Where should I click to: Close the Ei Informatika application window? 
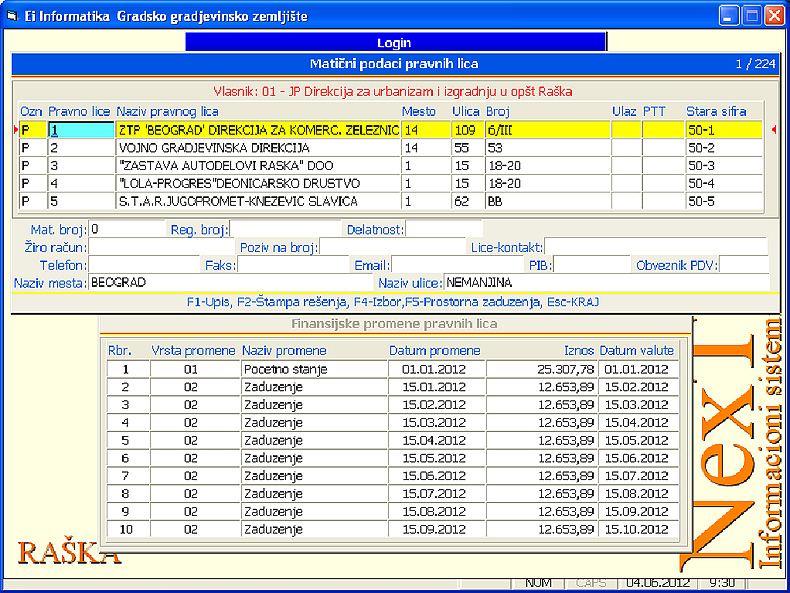[774, 15]
